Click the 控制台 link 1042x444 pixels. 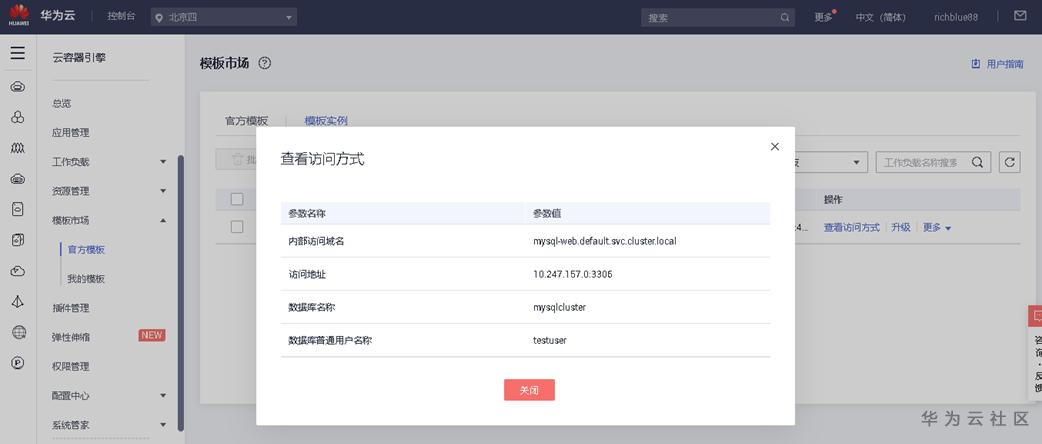121,16
